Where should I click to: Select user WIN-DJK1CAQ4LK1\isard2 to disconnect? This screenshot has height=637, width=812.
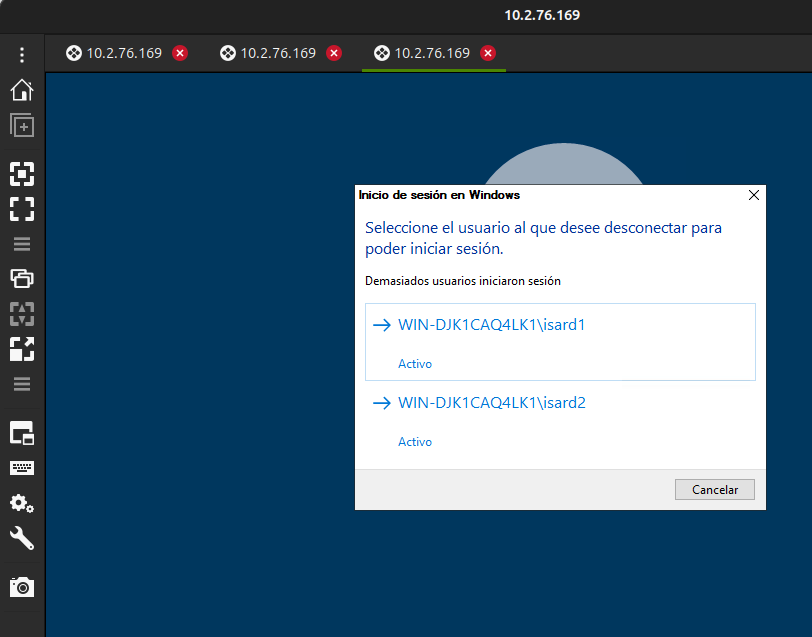tap(490, 403)
